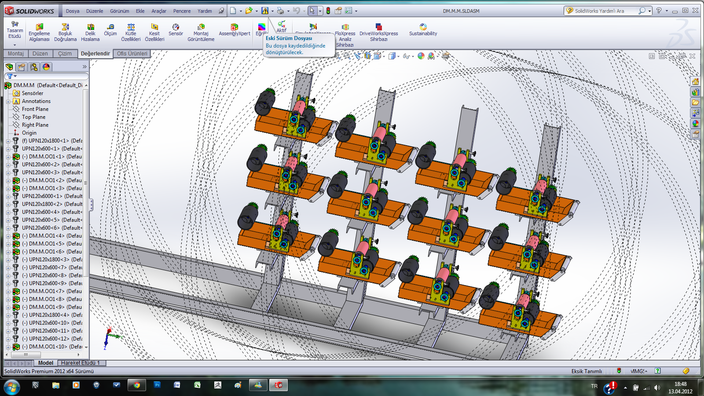Viewport: 704px width, 396px height.
Task: Open the DisplayManager tab icon
Action: pyautogui.click(x=46, y=67)
